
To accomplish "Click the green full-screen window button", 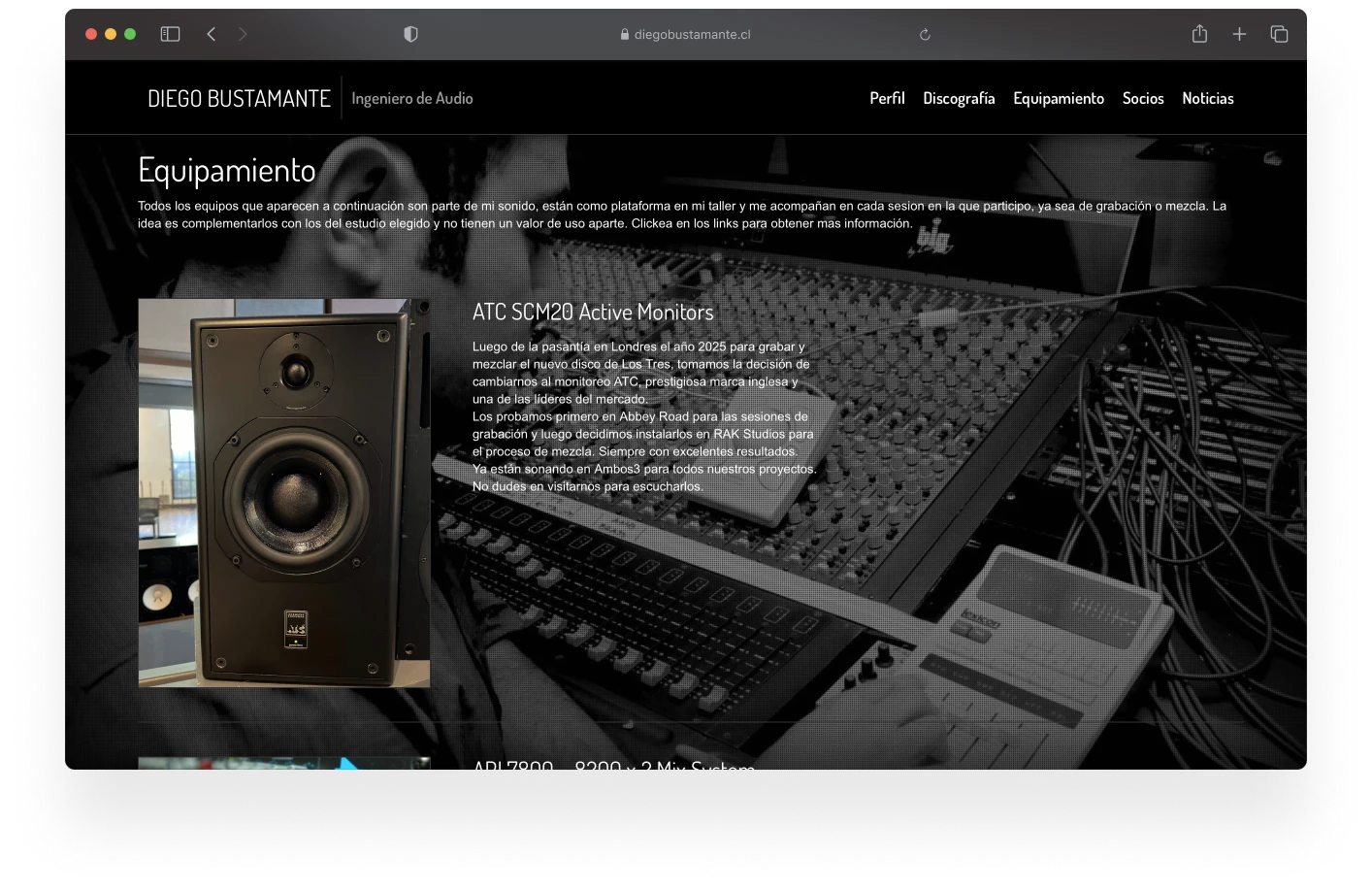I will [130, 34].
